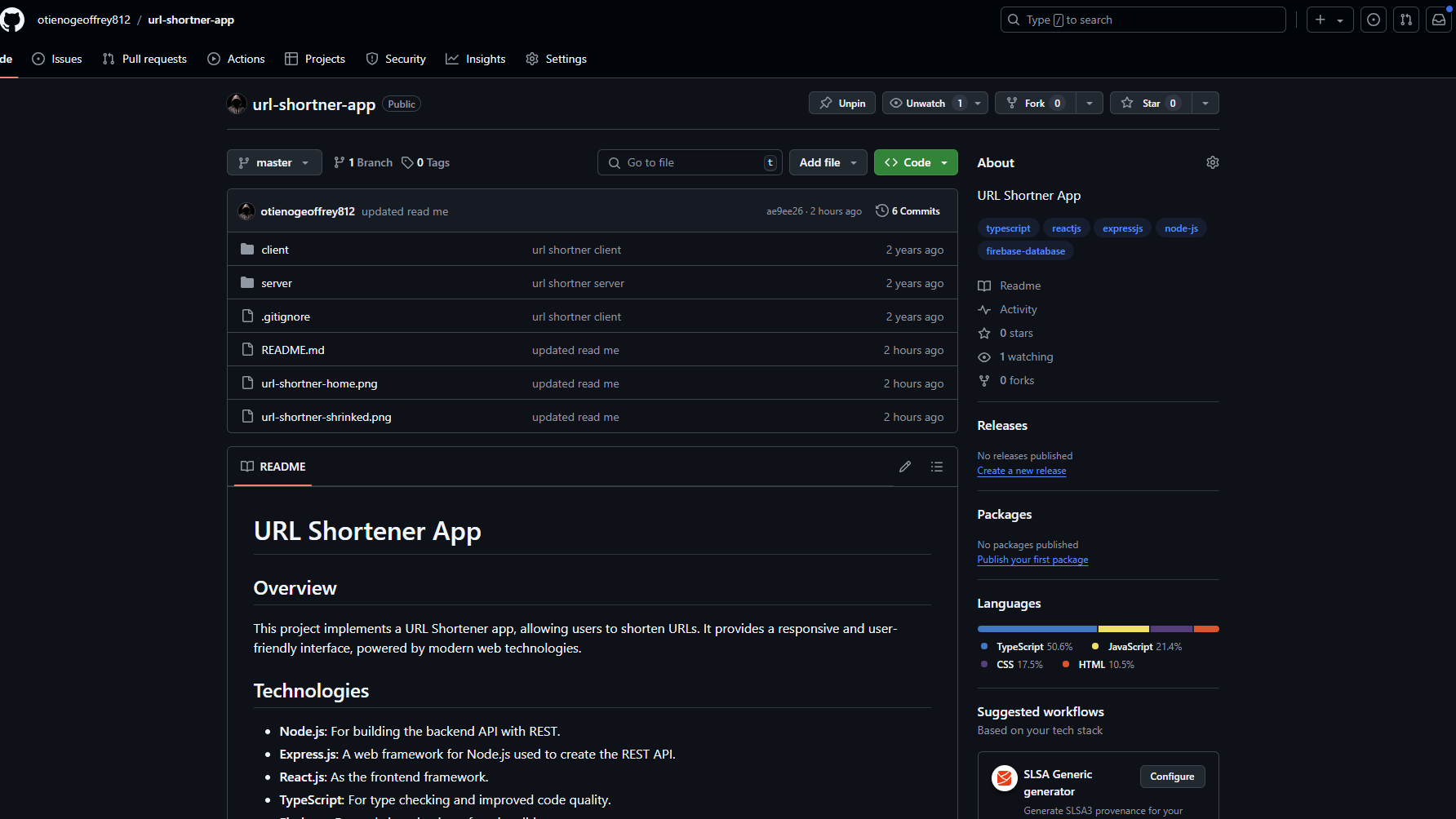
Task: Expand the green Code dropdown
Action: pos(916,162)
